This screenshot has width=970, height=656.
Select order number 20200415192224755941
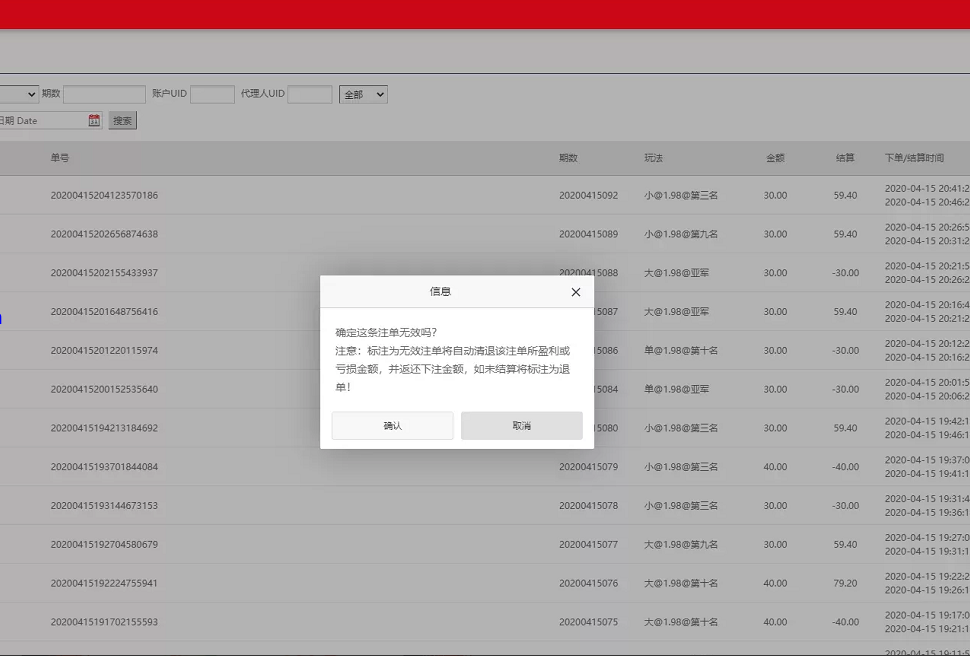pyautogui.click(x=104, y=583)
